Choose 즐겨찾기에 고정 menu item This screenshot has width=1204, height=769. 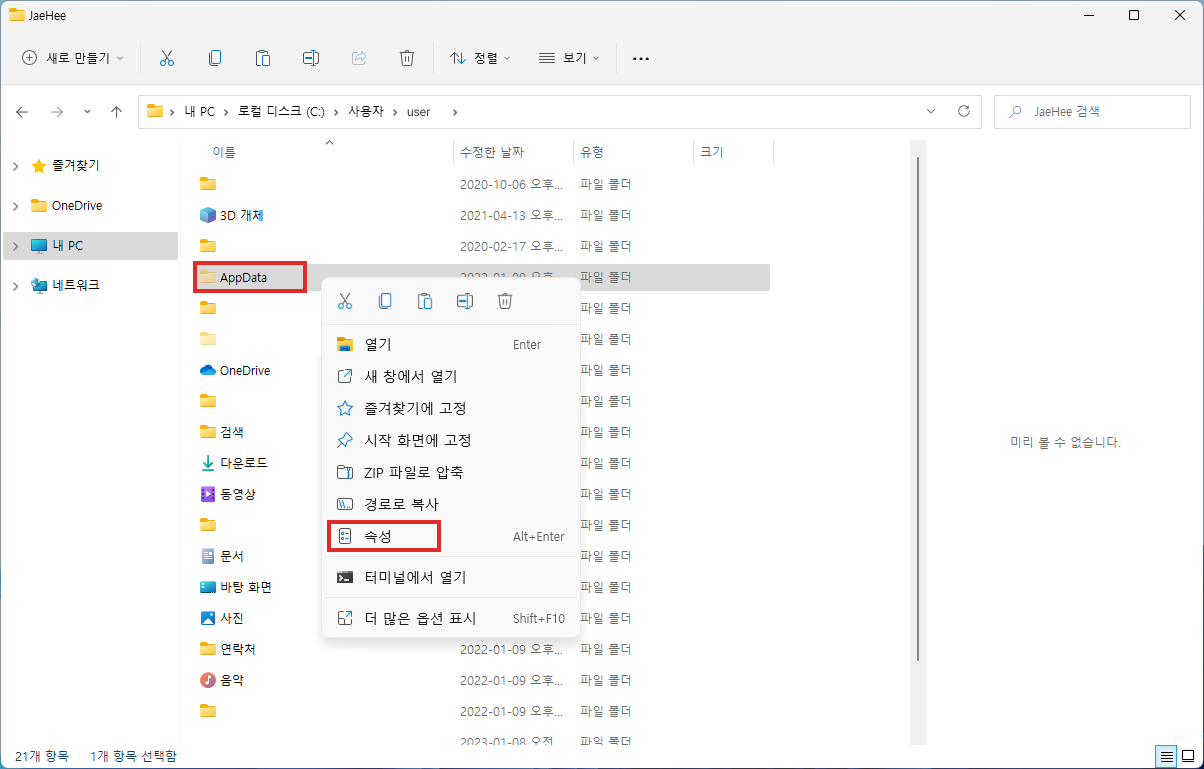coord(451,408)
